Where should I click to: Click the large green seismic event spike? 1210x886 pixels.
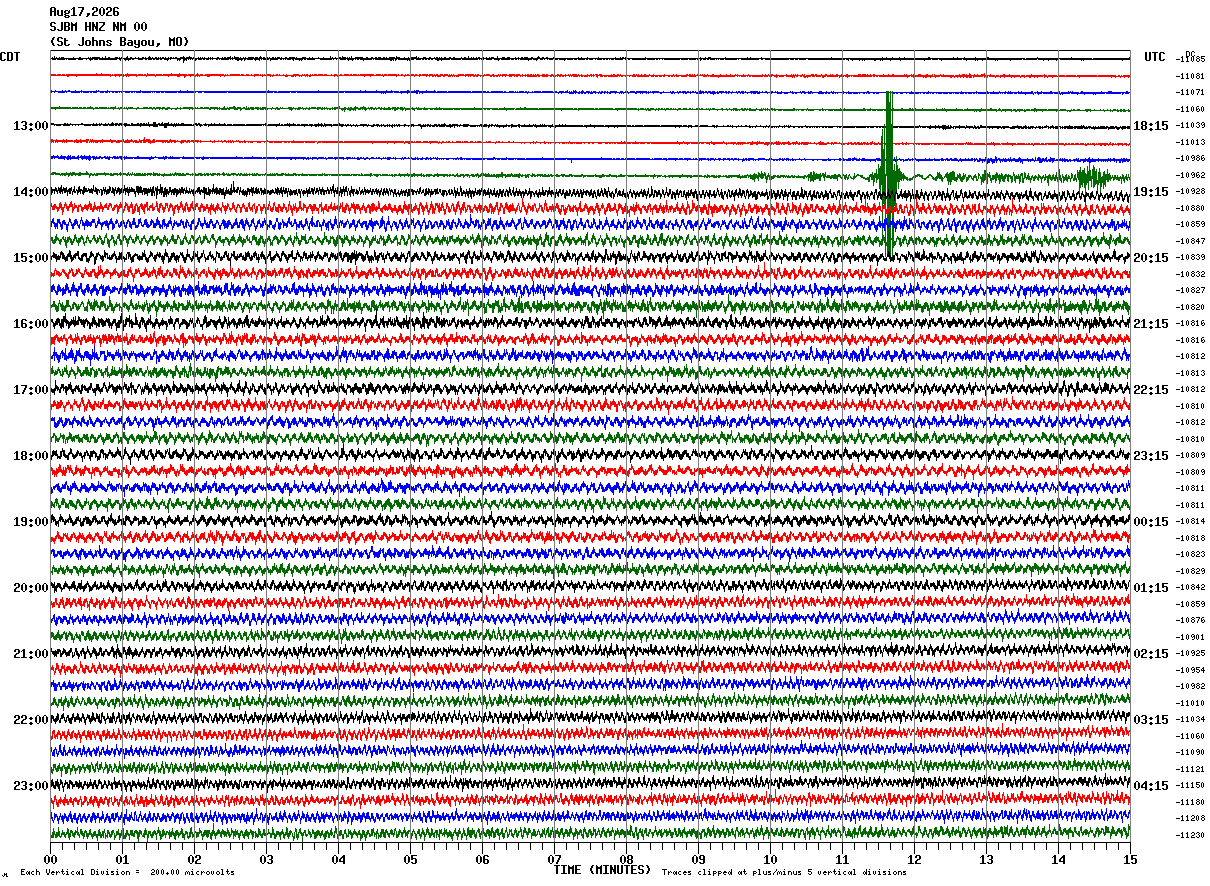tap(888, 175)
